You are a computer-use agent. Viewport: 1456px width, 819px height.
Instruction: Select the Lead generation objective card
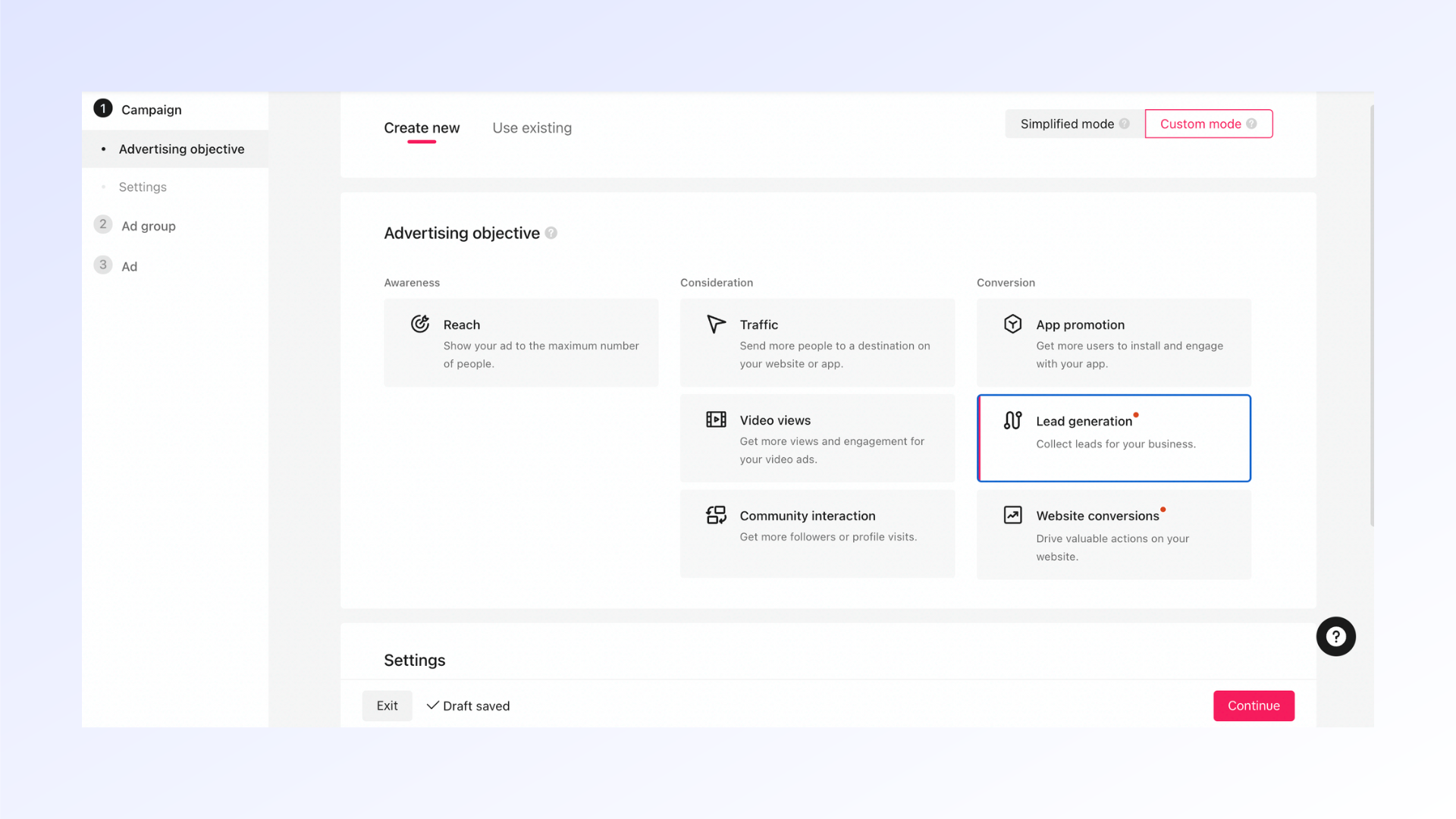pyautogui.click(x=1114, y=438)
